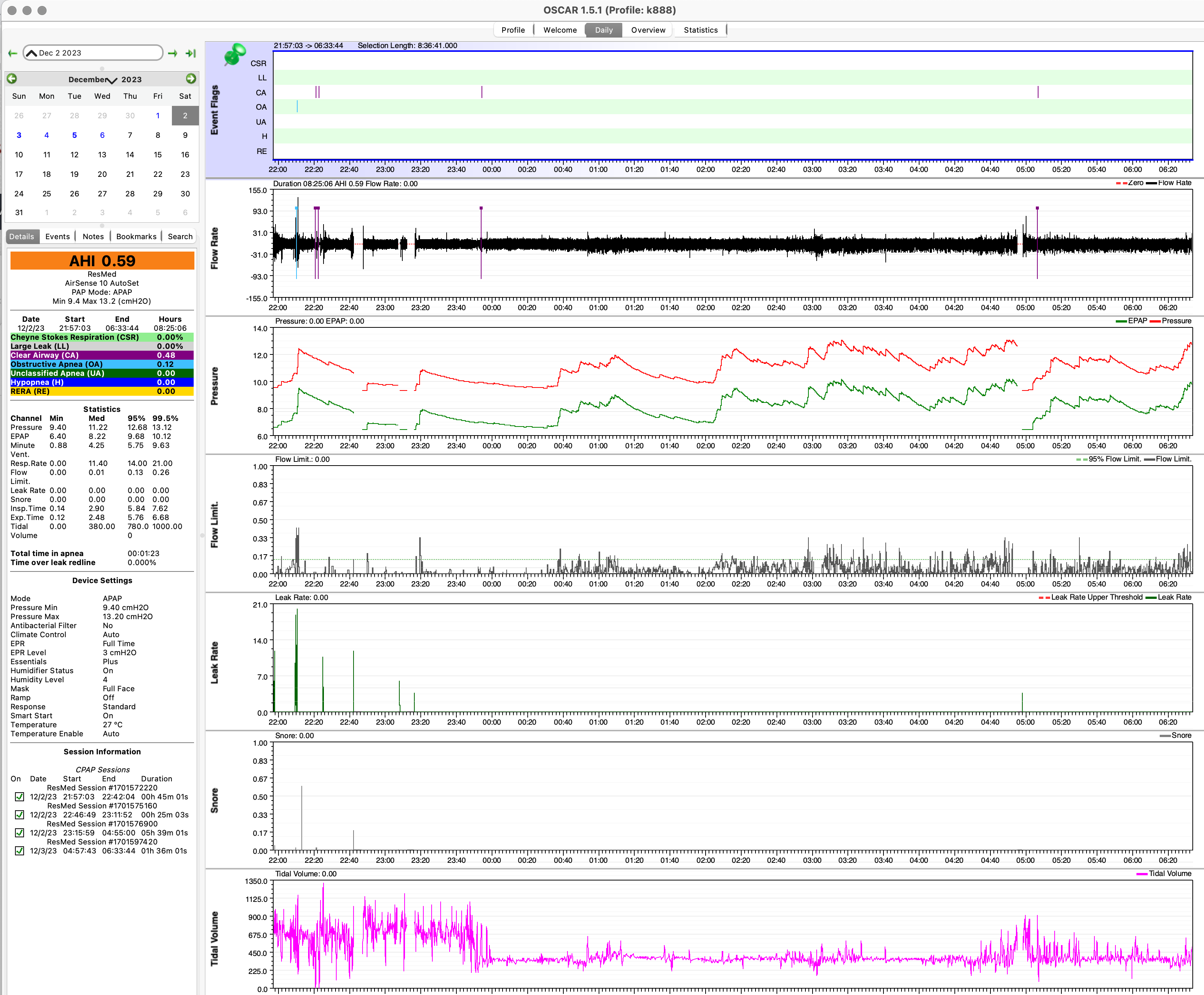This screenshot has width=1204, height=995.
Task: Click the OA event marker near 22:10
Action: coord(297,107)
